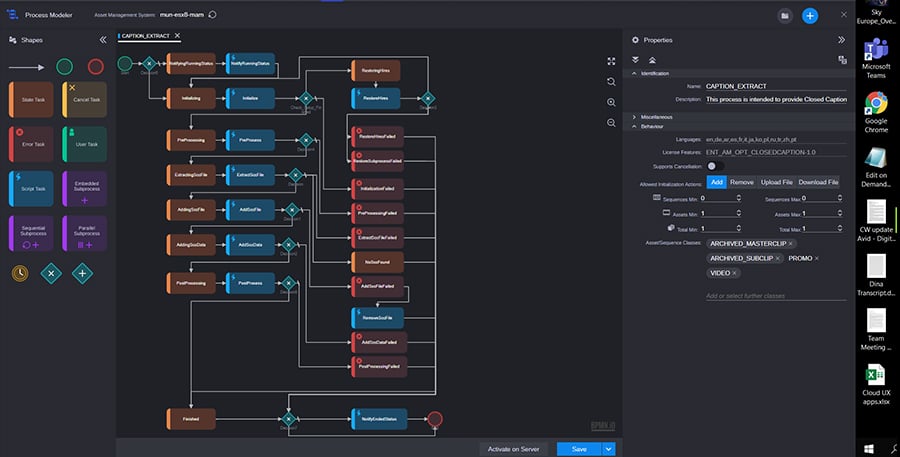Open the Save button dropdown arrow
The width and height of the screenshot is (900, 457).
pyautogui.click(x=608, y=449)
